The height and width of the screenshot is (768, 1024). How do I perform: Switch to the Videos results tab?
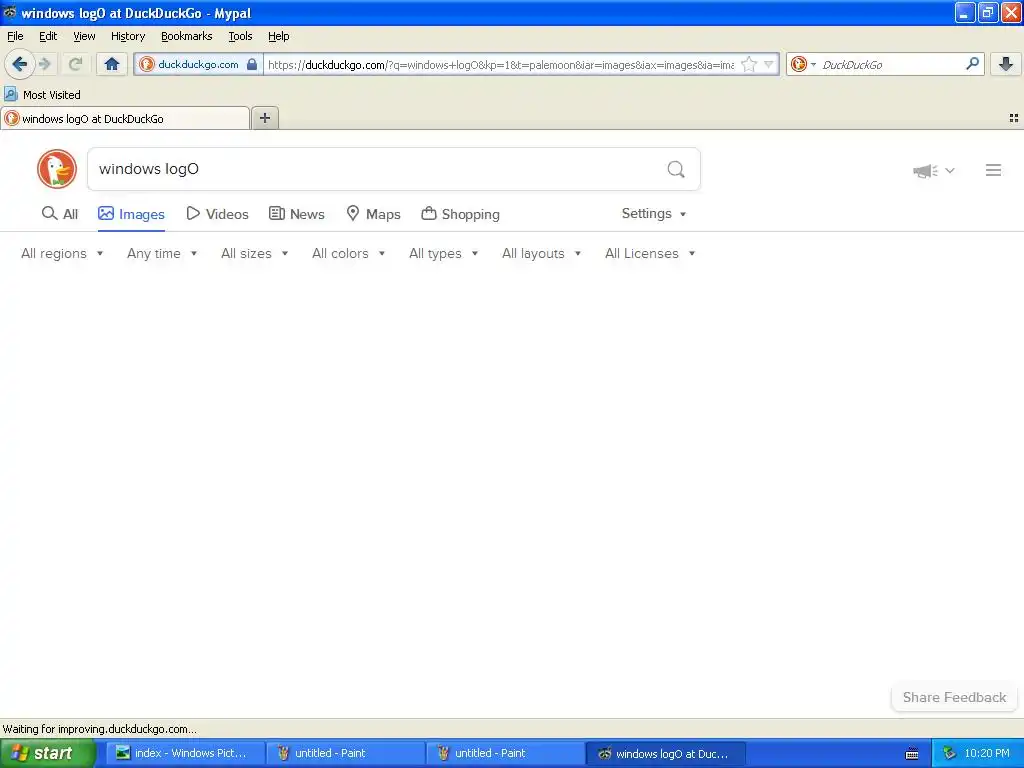point(217,214)
